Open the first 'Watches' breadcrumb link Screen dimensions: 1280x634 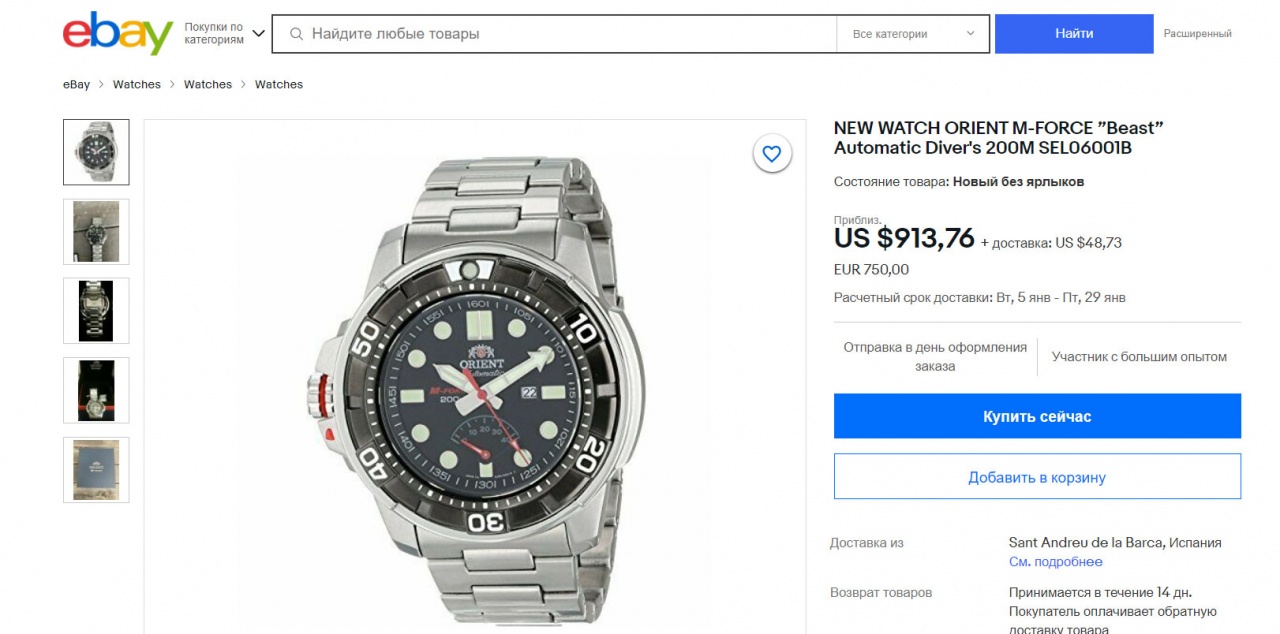click(x=137, y=85)
